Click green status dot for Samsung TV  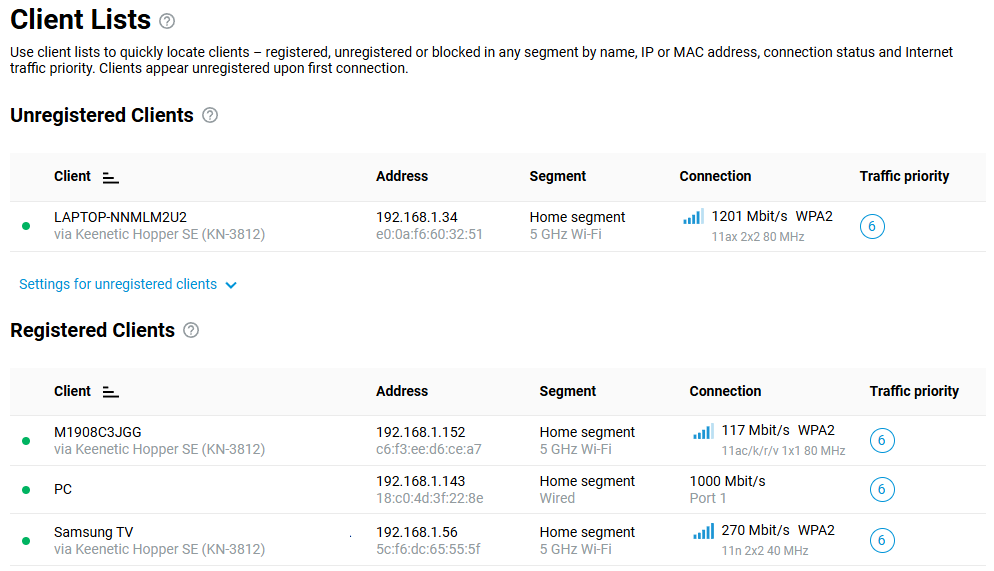(26, 540)
